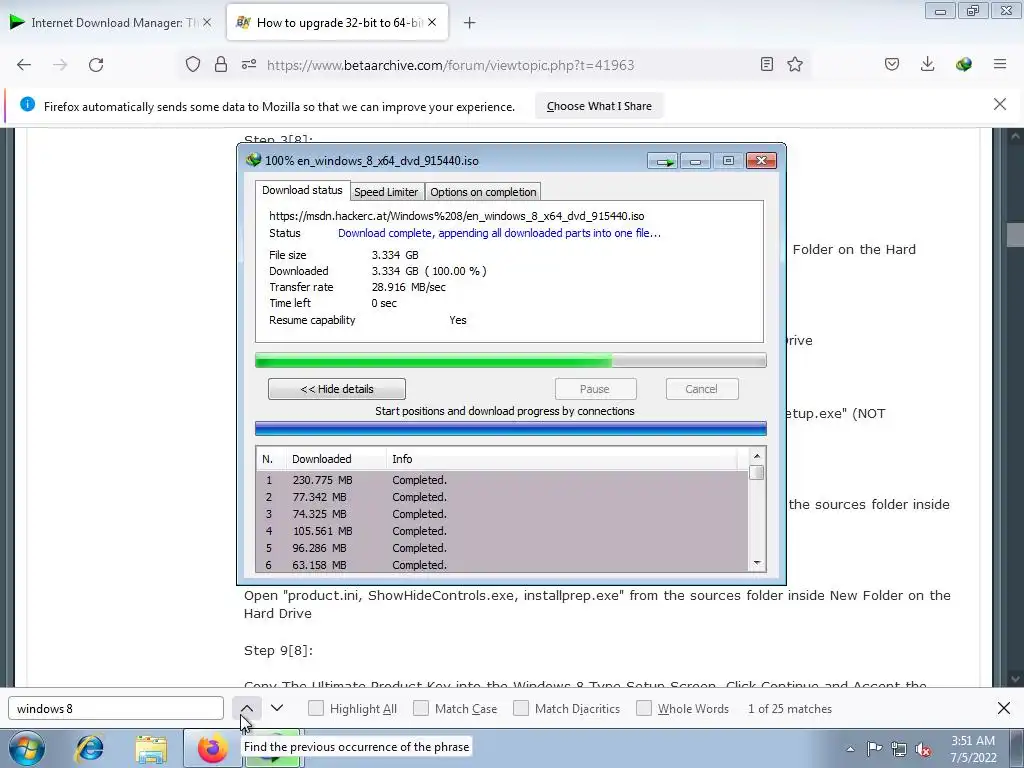Image resolution: width=1024 pixels, height=768 pixels.
Task: Show hidden system tray icons
Action: 850,749
